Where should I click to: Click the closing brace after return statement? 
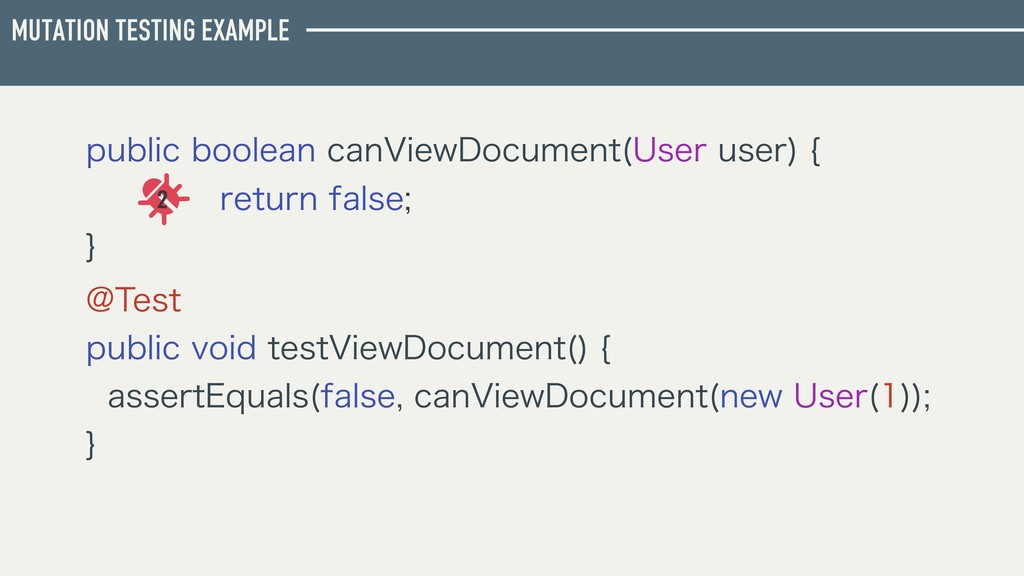91,248
